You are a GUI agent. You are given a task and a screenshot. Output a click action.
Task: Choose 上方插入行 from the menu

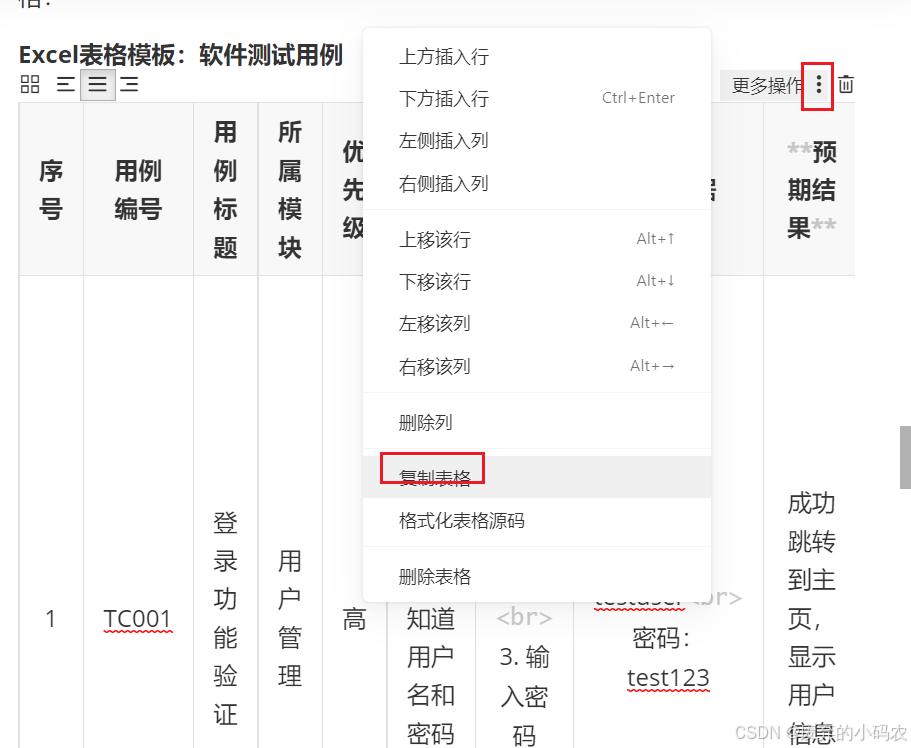pos(537,57)
